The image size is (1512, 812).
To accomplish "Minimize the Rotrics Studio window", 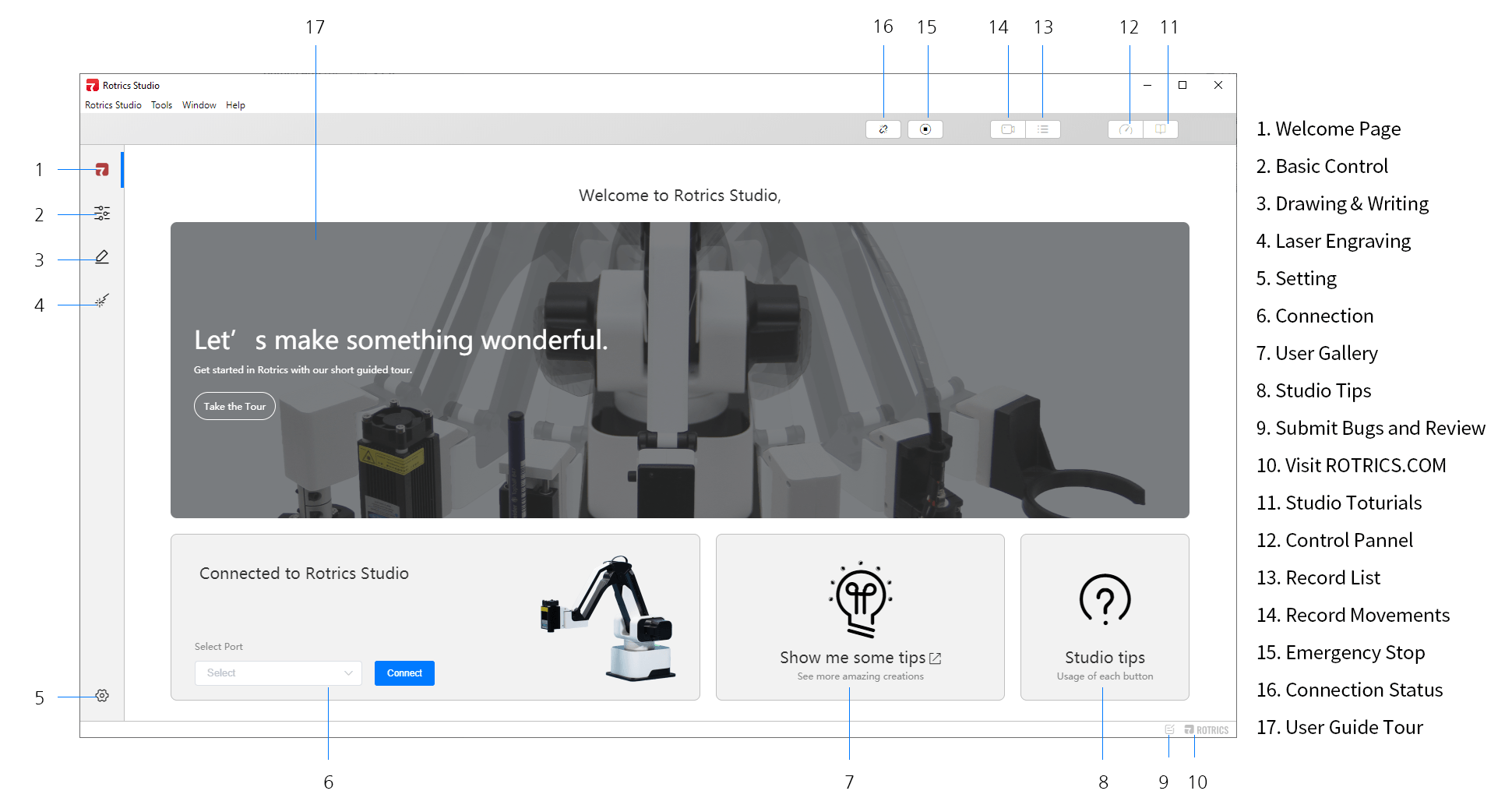I will click(1147, 86).
